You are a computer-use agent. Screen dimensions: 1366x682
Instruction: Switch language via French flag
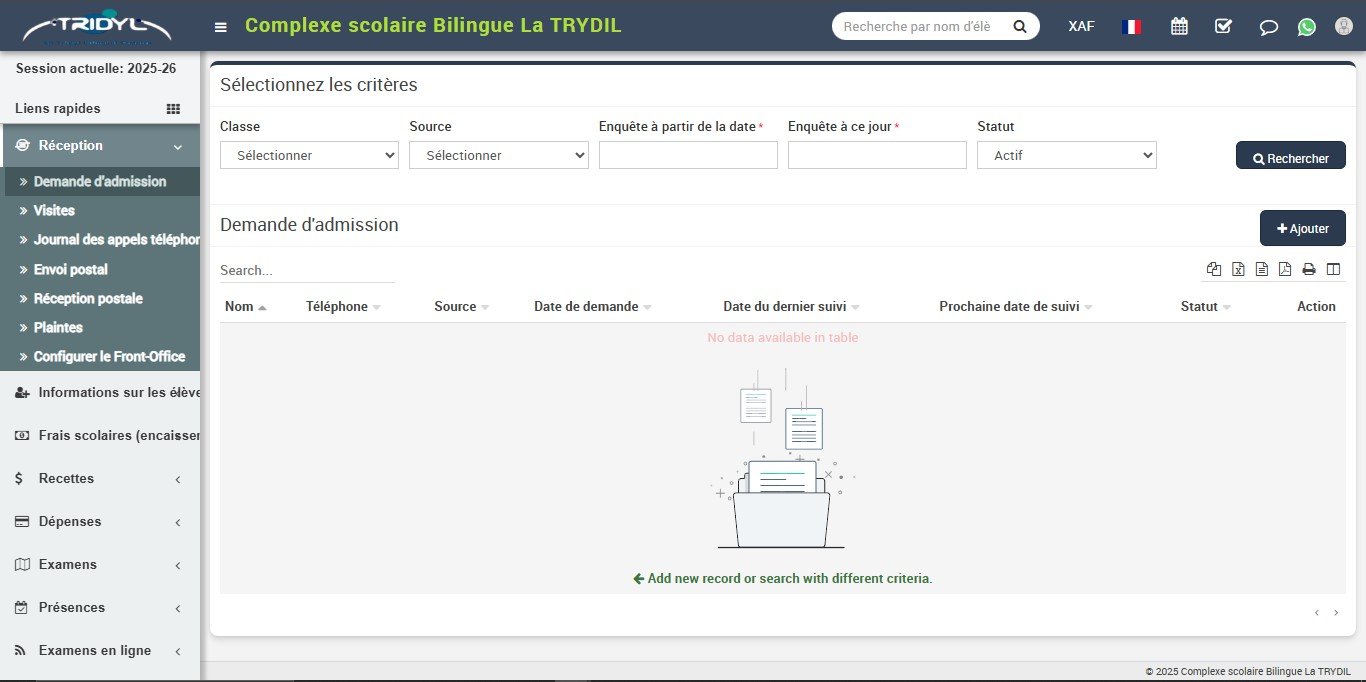coord(1132,27)
